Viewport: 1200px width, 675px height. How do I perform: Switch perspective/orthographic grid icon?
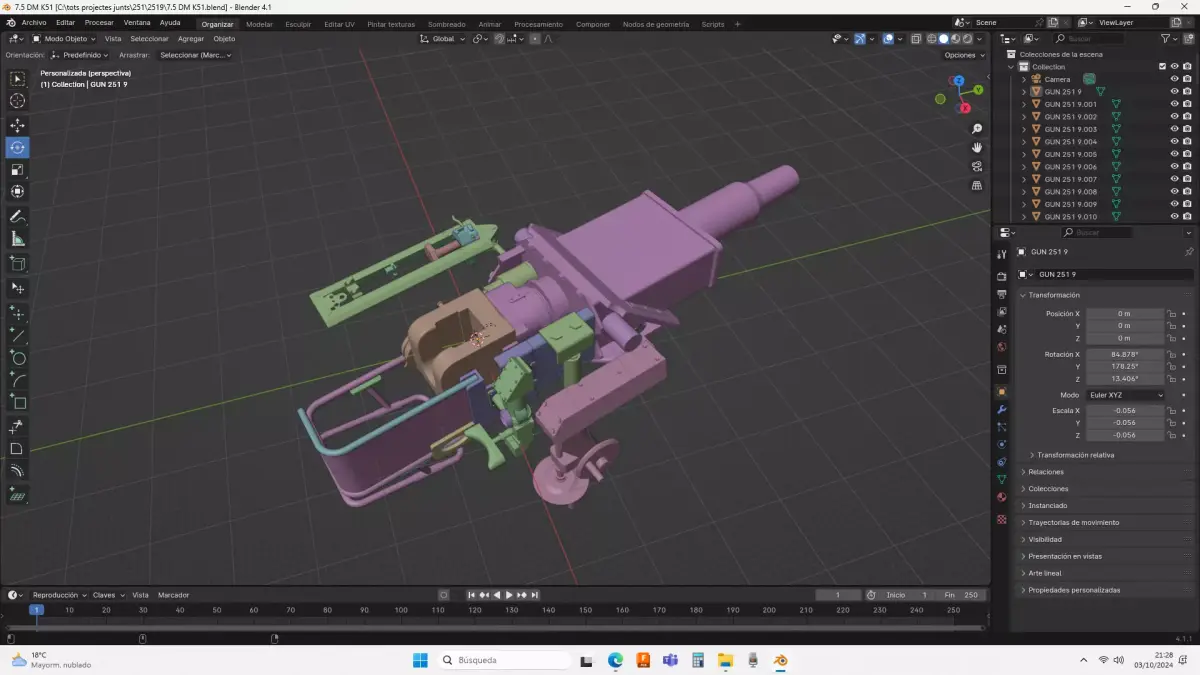(x=977, y=186)
